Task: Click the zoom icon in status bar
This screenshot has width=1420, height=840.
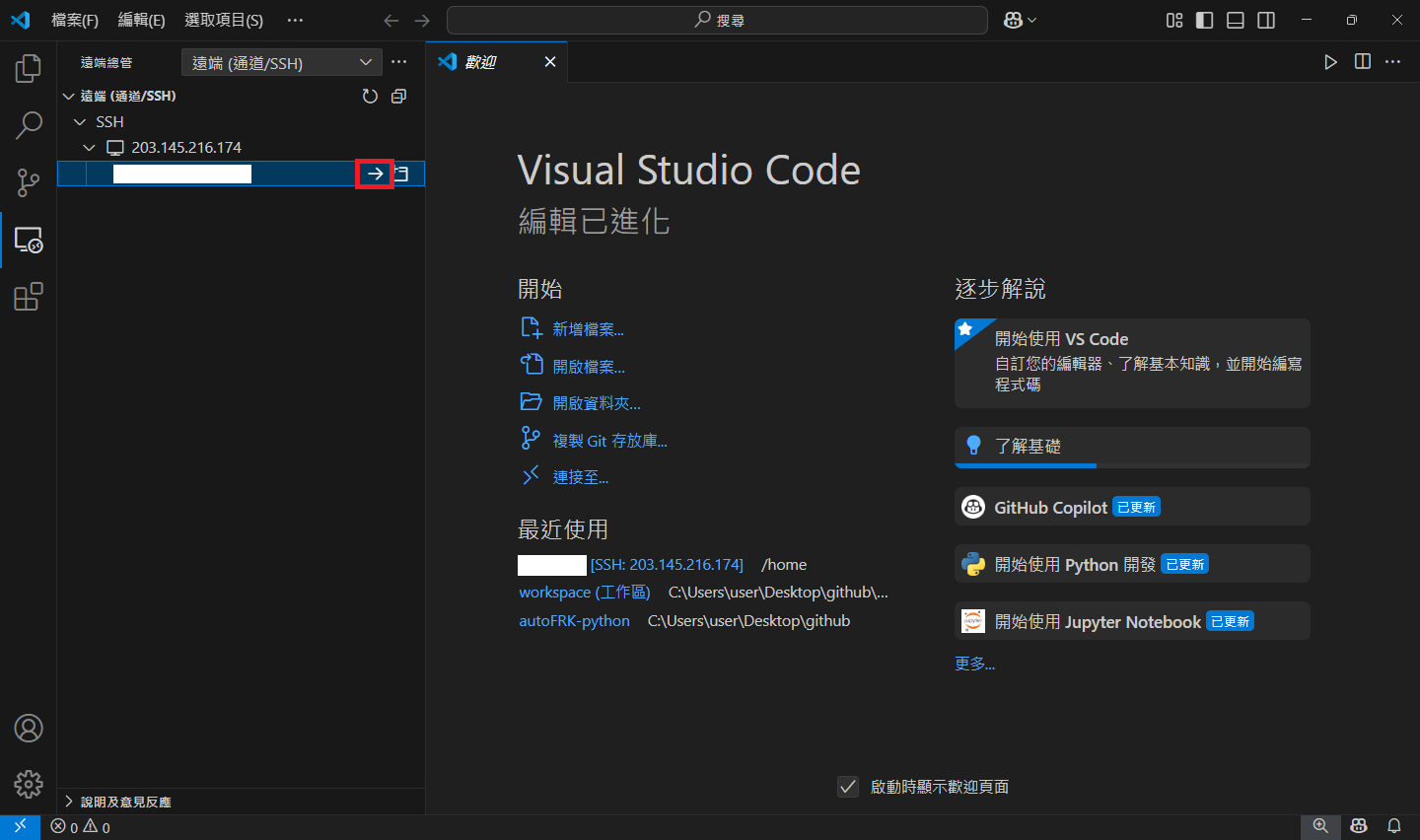Action: [1320, 827]
